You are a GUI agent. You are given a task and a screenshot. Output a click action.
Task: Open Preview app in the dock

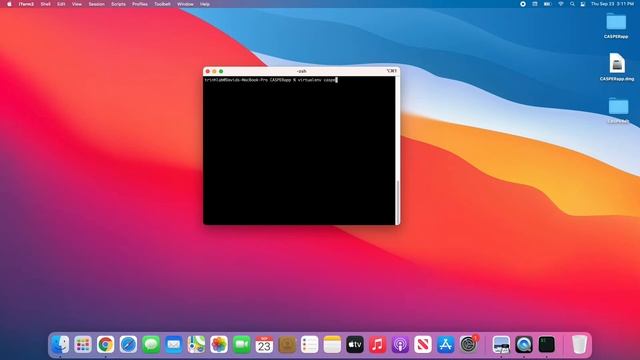tap(501, 344)
